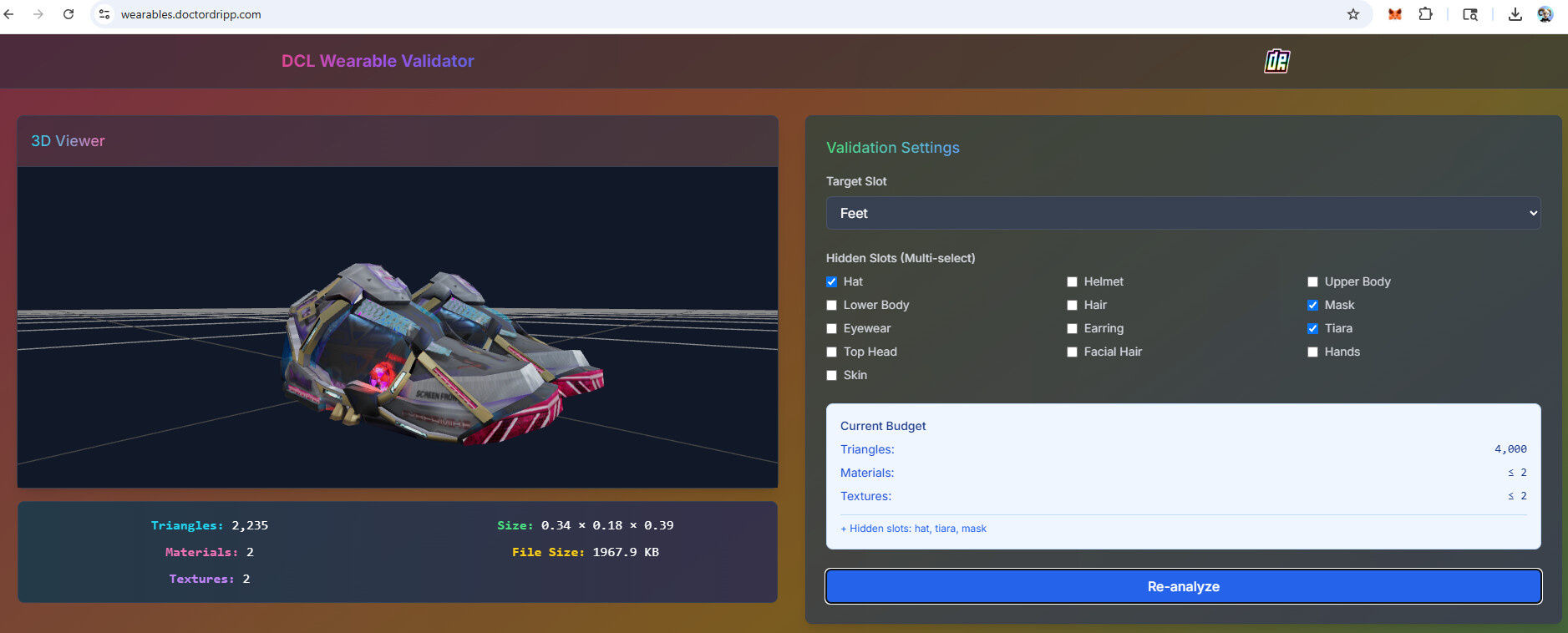Viewport: 1568px width, 633px height.
Task: Select the Top Head checkbox
Action: (x=831, y=352)
